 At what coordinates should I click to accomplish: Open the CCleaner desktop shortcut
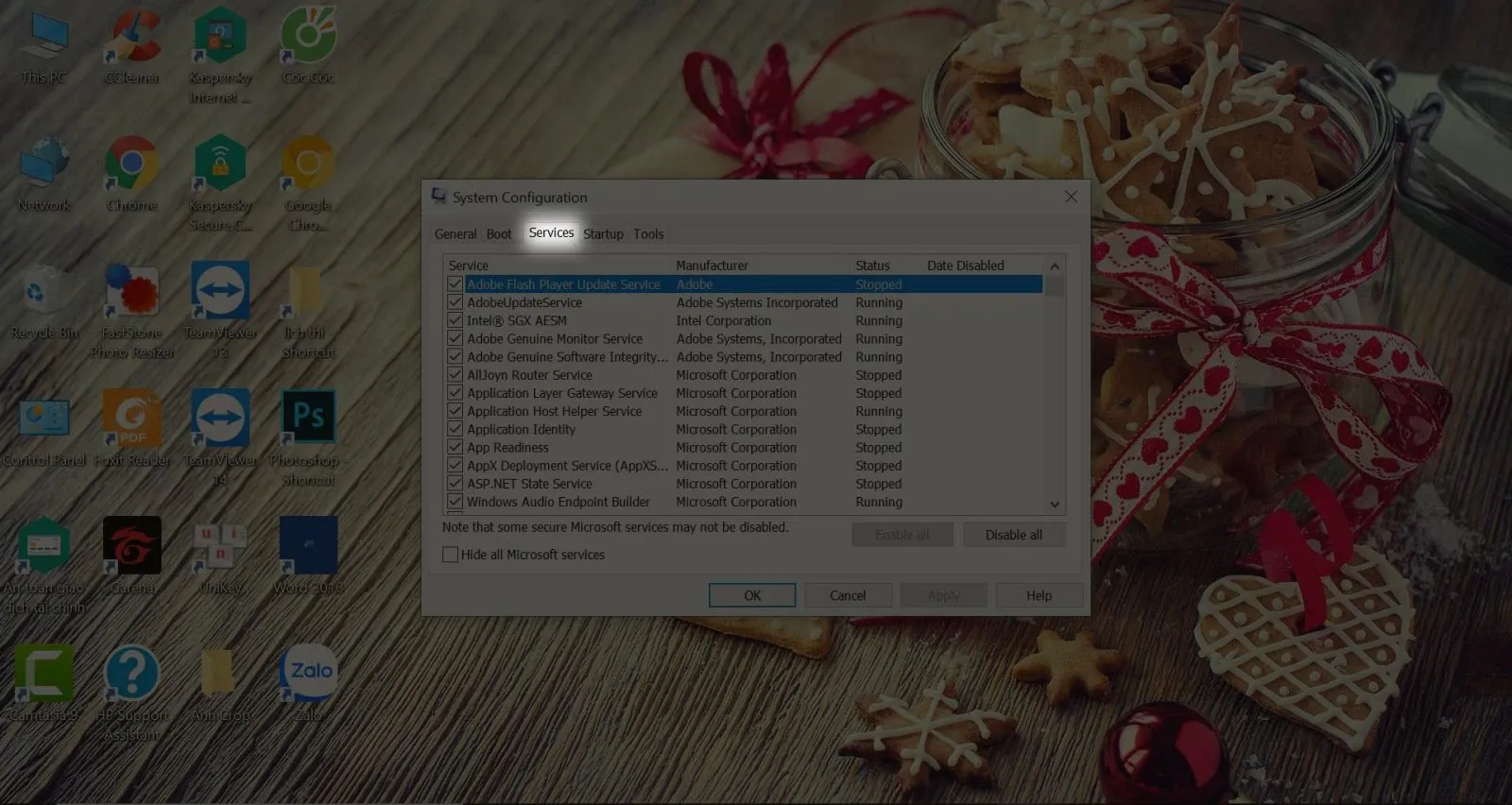[132, 45]
